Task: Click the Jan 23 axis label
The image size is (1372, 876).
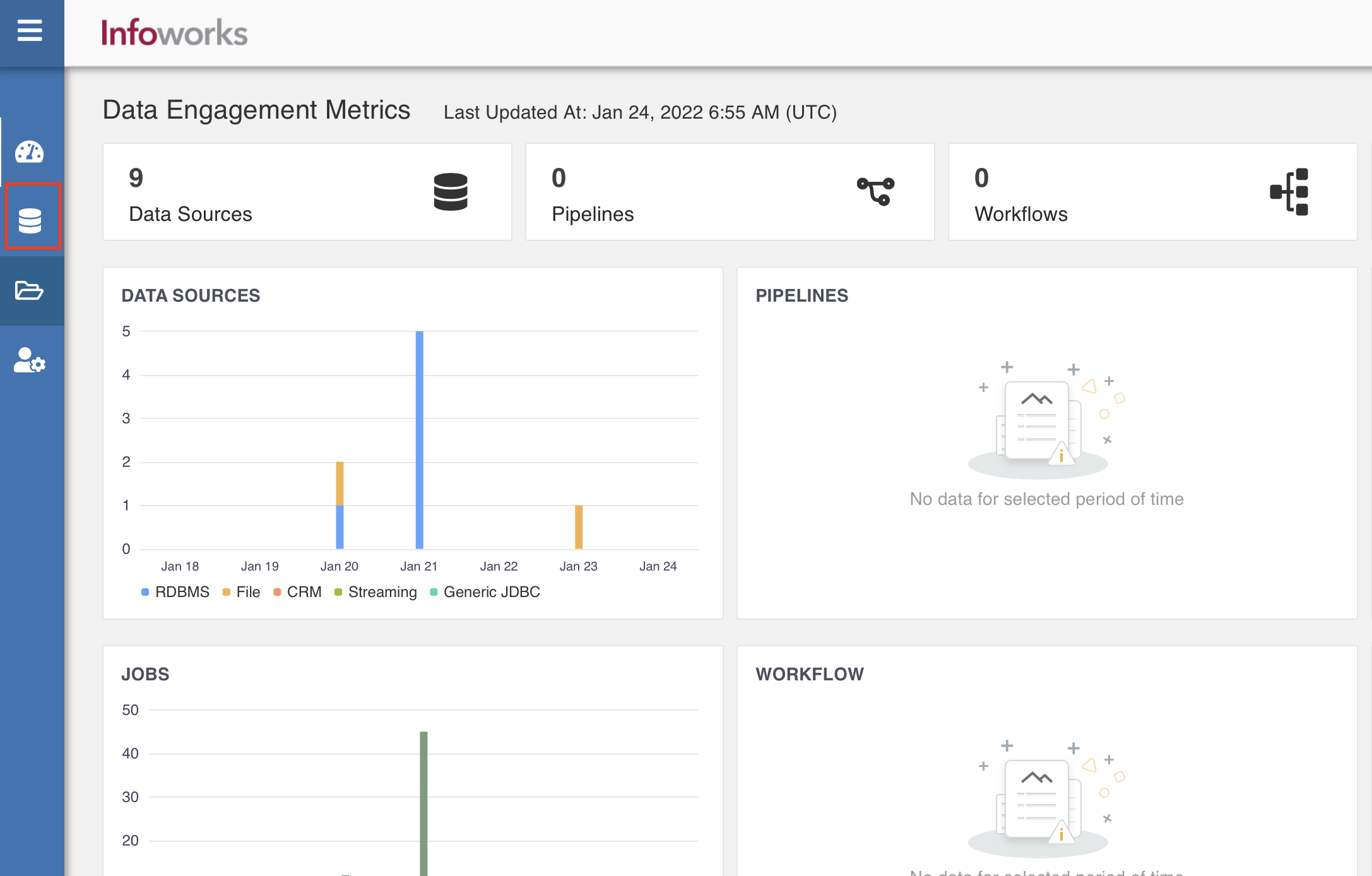Action: [x=579, y=566]
